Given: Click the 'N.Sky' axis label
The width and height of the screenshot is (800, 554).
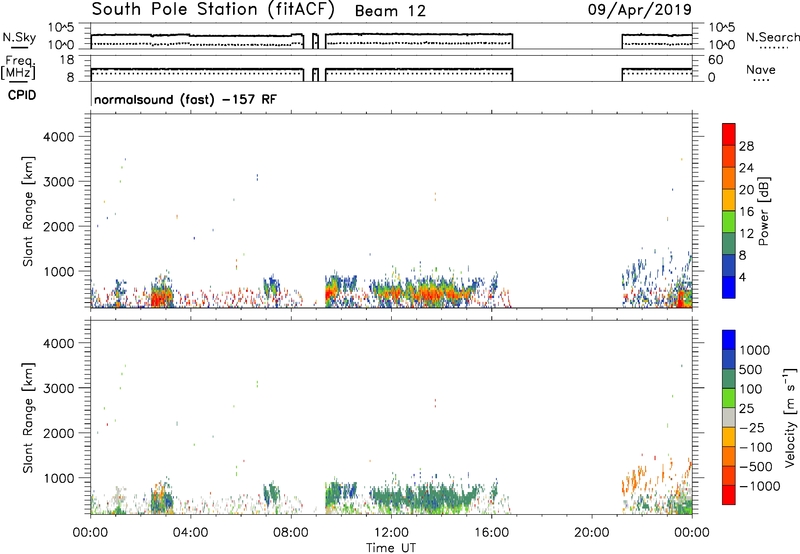Looking at the screenshot, I should [19, 37].
